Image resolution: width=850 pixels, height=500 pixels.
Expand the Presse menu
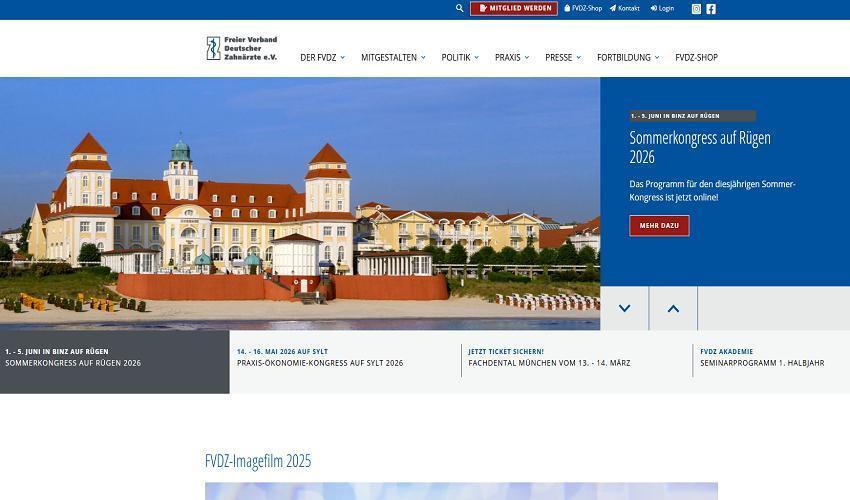click(x=563, y=57)
